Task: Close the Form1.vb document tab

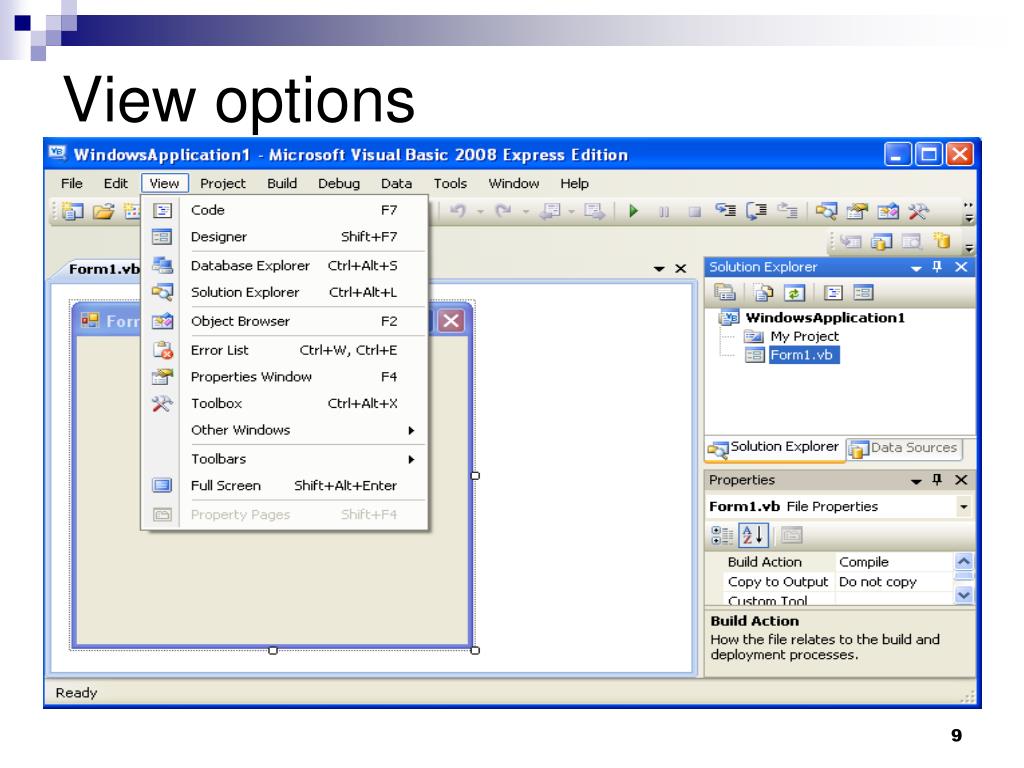Action: (x=681, y=268)
